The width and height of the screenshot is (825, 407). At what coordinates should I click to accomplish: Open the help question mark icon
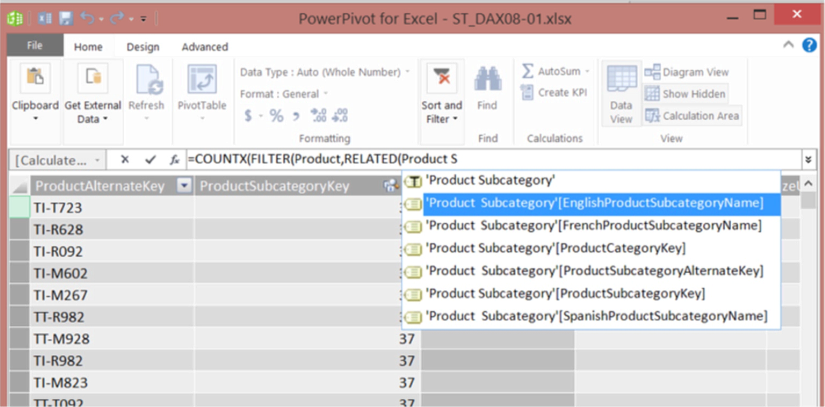pyautogui.click(x=810, y=46)
